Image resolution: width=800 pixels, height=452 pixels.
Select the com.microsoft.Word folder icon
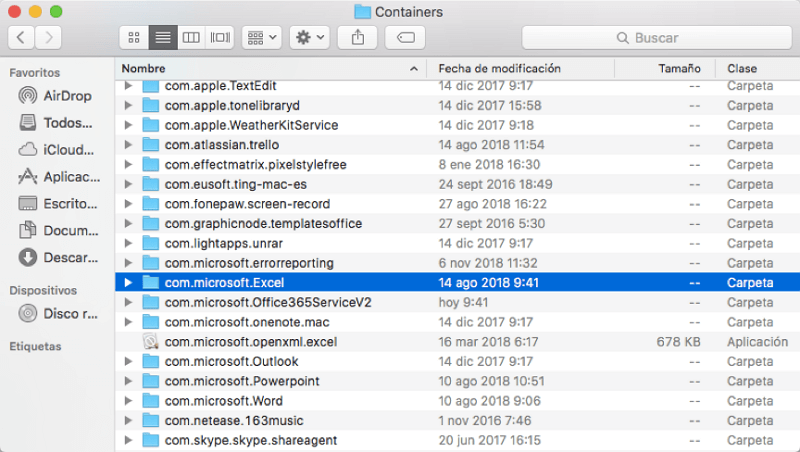pyautogui.click(x=151, y=400)
